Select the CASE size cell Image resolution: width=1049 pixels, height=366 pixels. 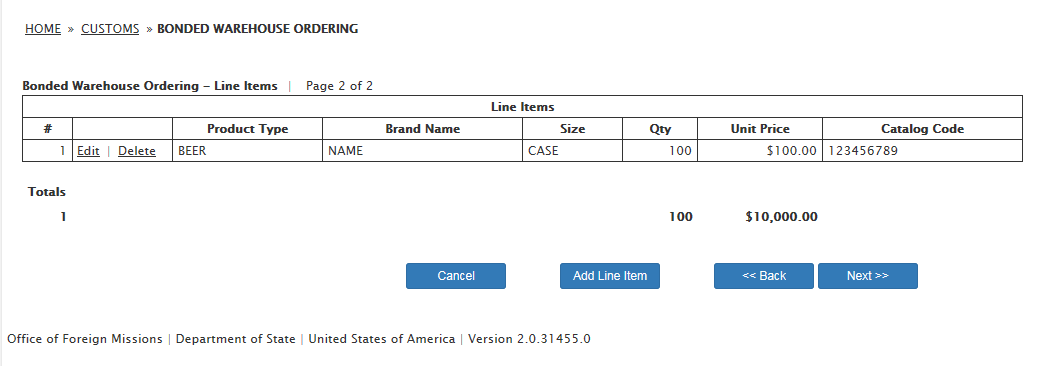click(x=573, y=151)
